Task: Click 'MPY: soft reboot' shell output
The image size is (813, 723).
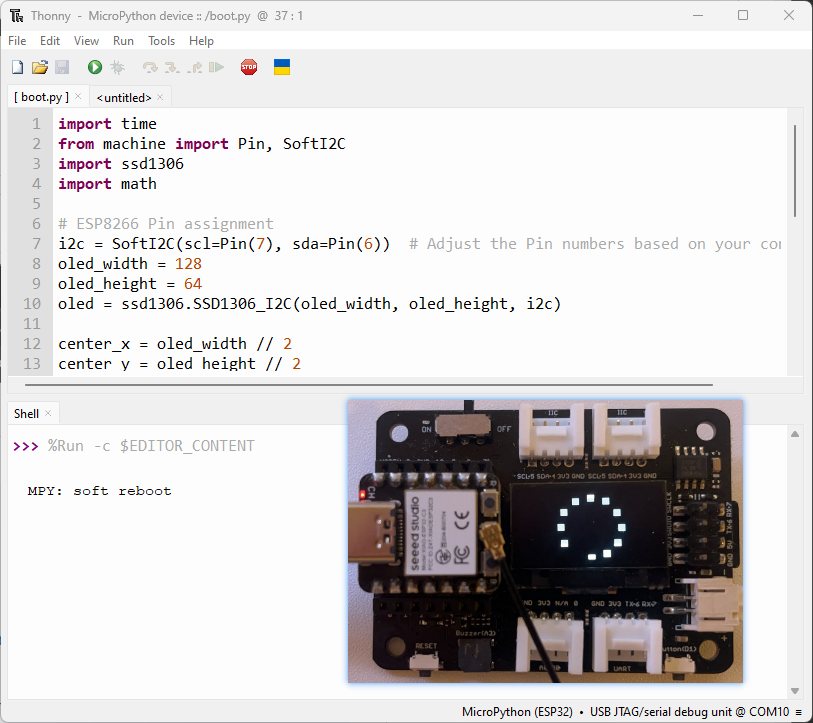Action: pos(99,491)
